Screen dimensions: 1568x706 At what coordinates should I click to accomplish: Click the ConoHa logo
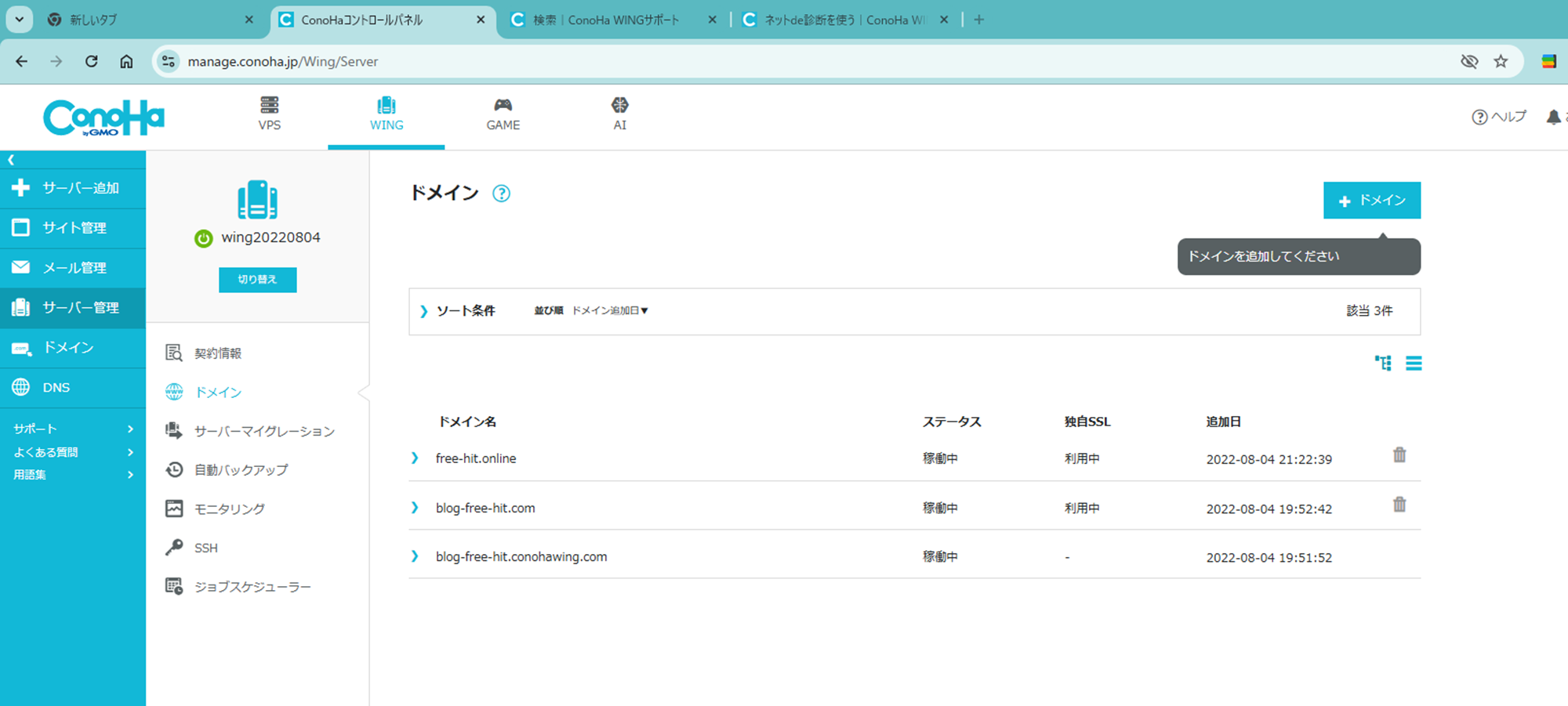coord(103,118)
